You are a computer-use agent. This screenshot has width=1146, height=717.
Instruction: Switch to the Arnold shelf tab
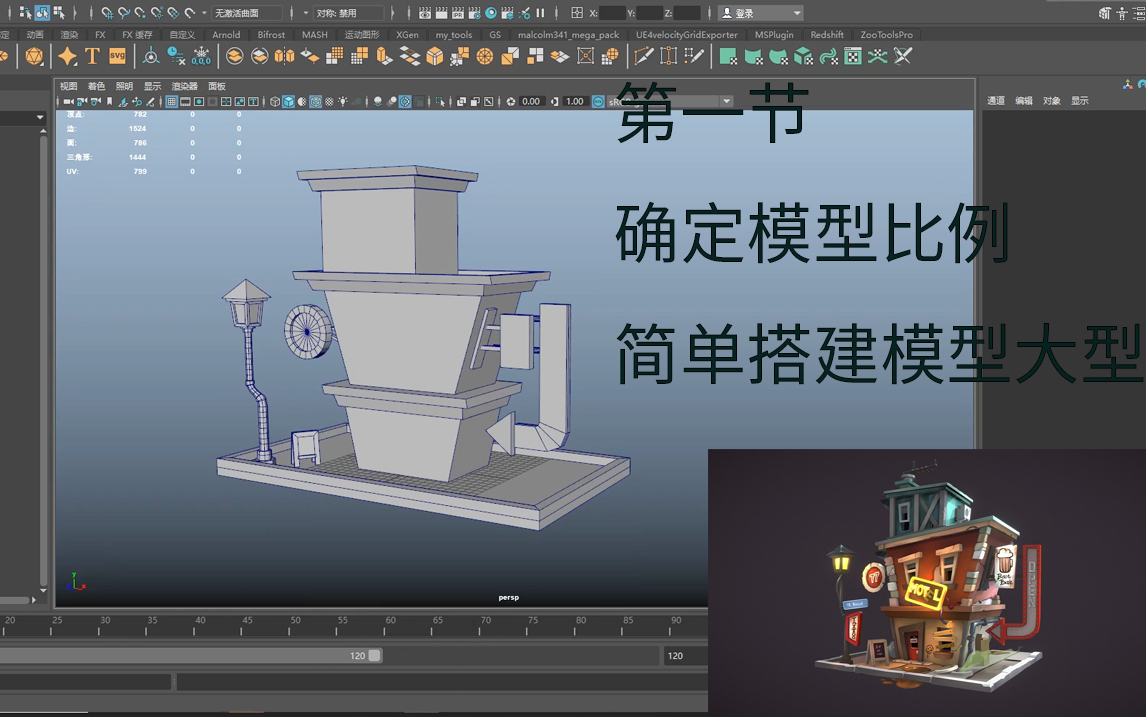[226, 34]
